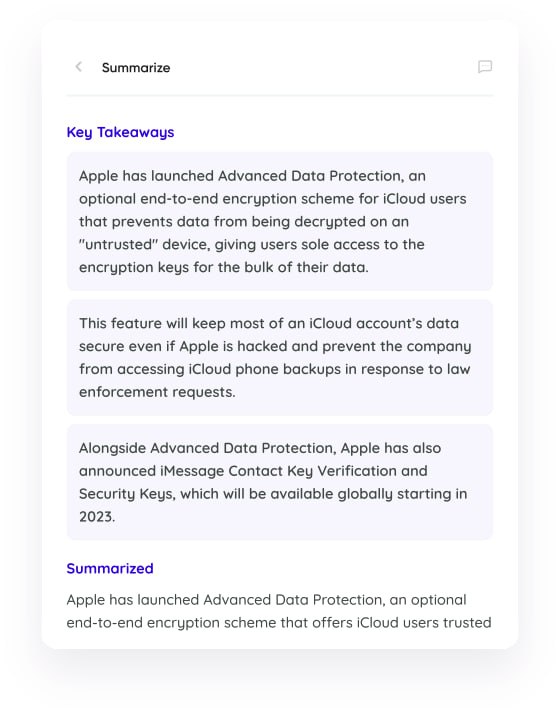This screenshot has width=560, height=711.
Task: Click line "that prevents data from being decrypted"
Action: click(x=244, y=222)
